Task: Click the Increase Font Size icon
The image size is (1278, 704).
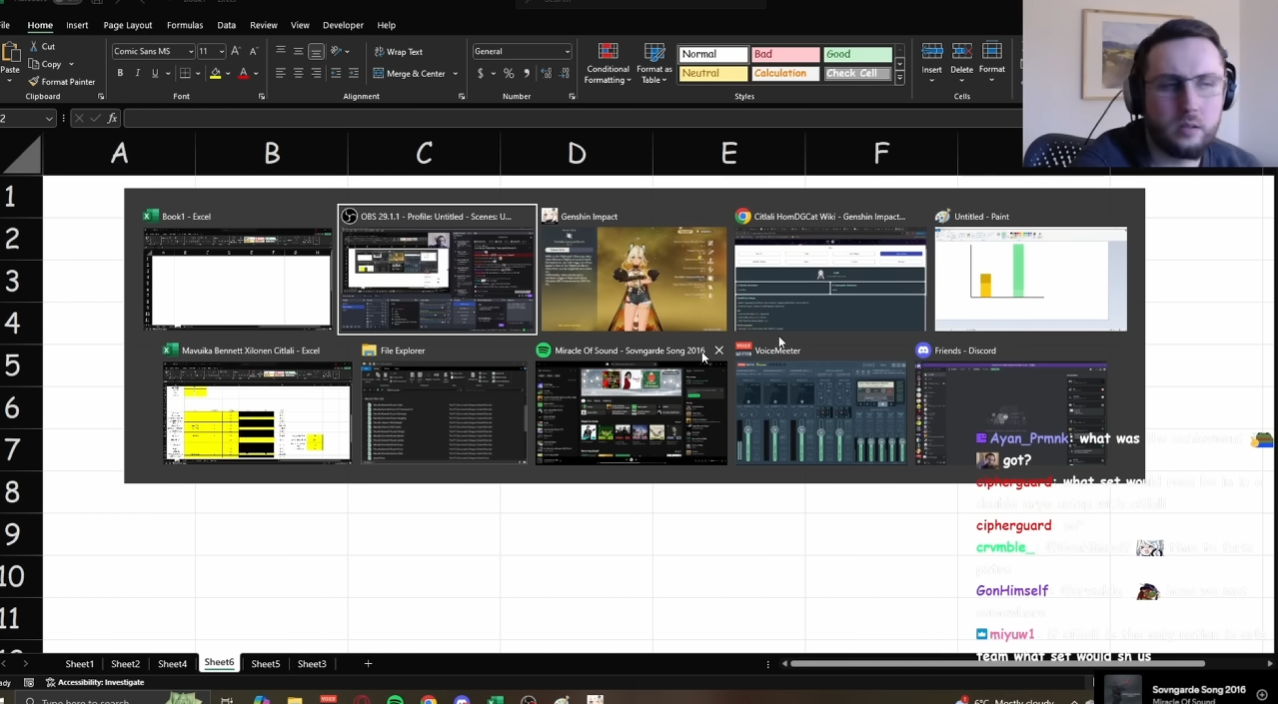Action: [x=235, y=51]
